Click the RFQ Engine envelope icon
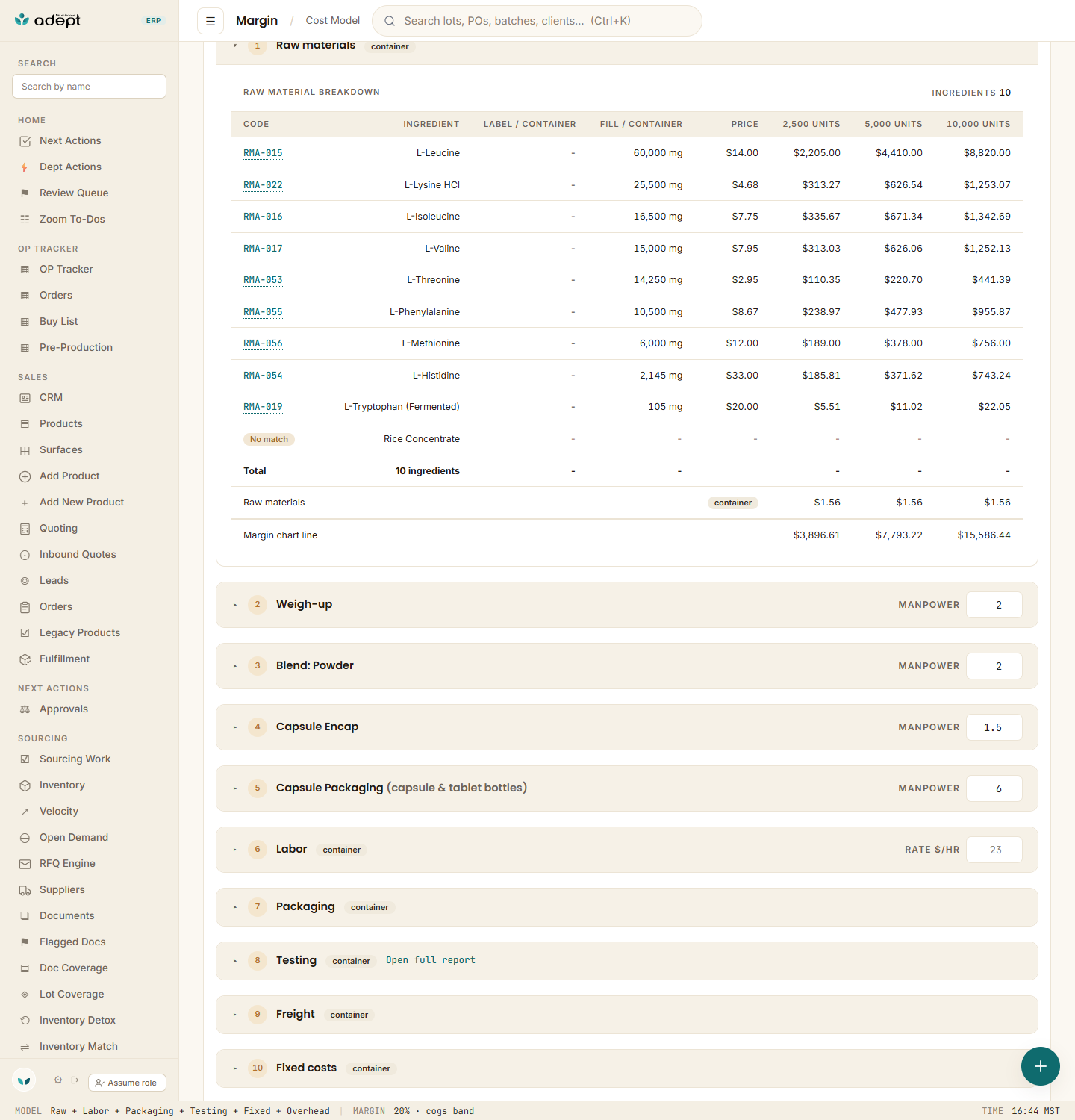This screenshot has height=1120, width=1075. (25, 864)
